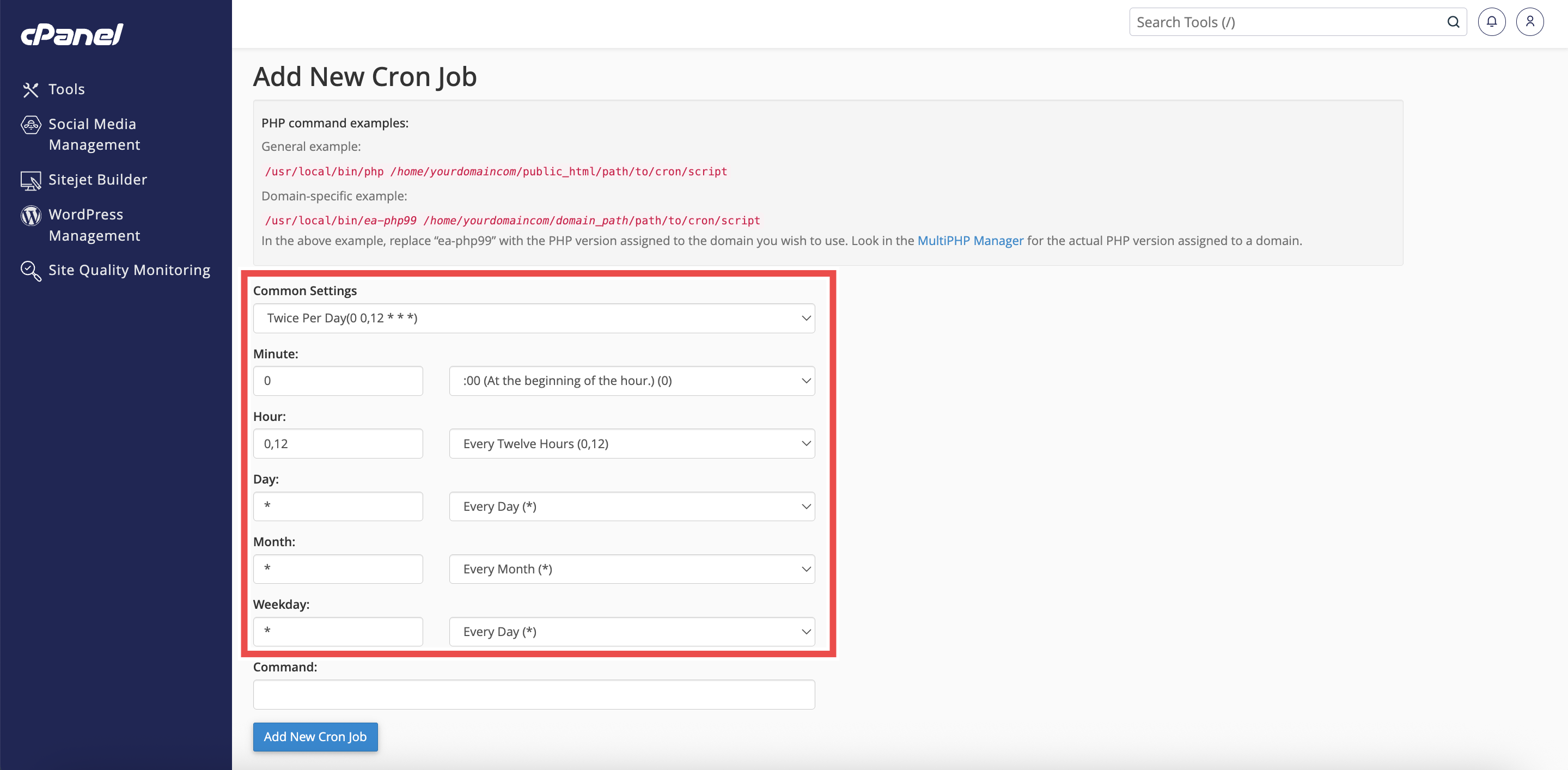Click the Tools wrench icon

tap(30, 89)
